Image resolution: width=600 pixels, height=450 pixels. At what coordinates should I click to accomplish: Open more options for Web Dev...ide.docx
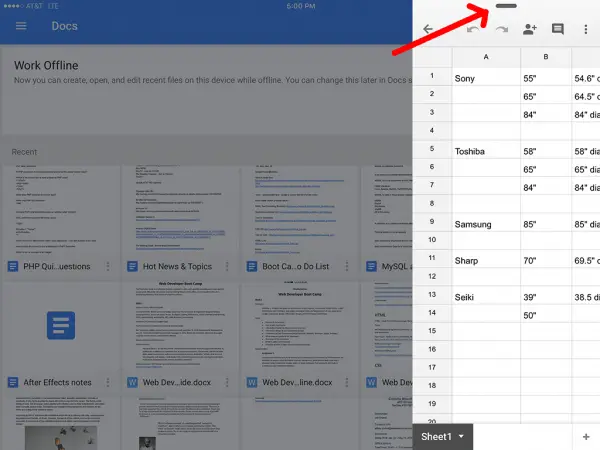[227, 382]
